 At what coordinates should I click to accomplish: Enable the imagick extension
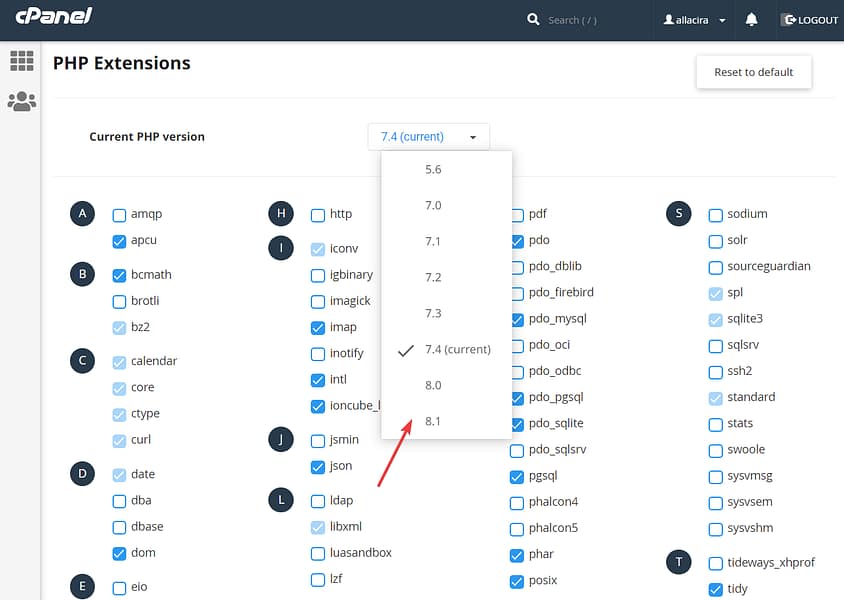[x=316, y=301]
